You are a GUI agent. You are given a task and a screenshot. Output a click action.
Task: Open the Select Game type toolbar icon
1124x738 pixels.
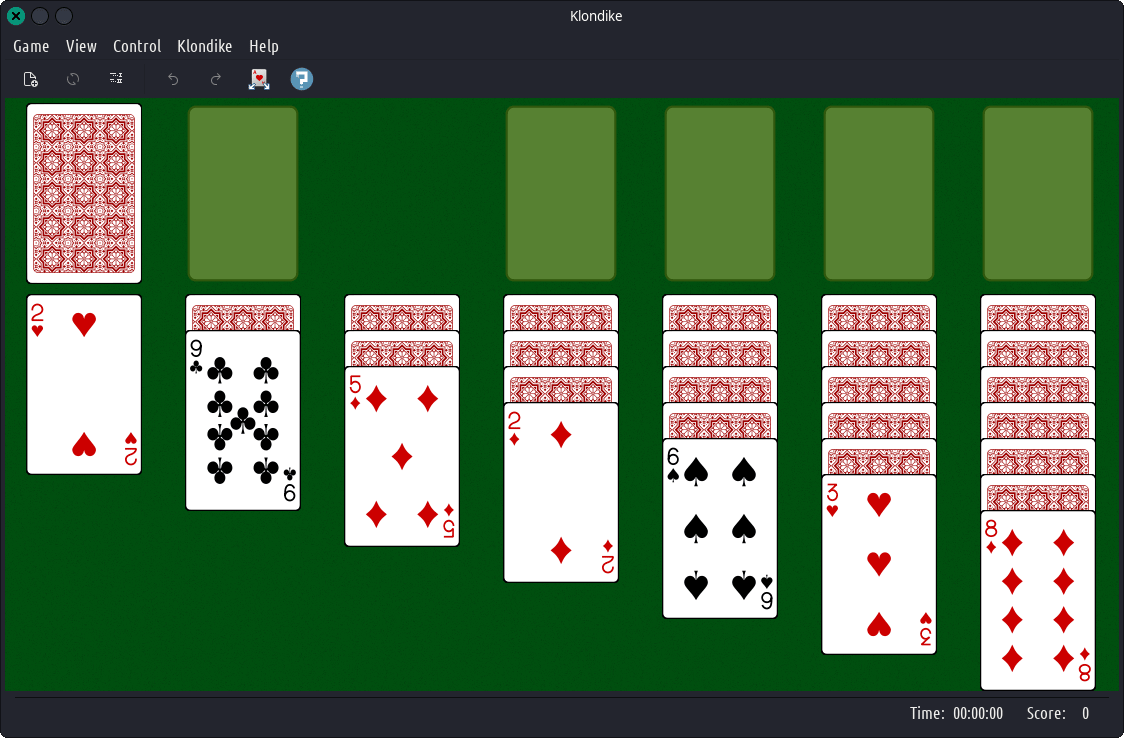click(x=116, y=79)
